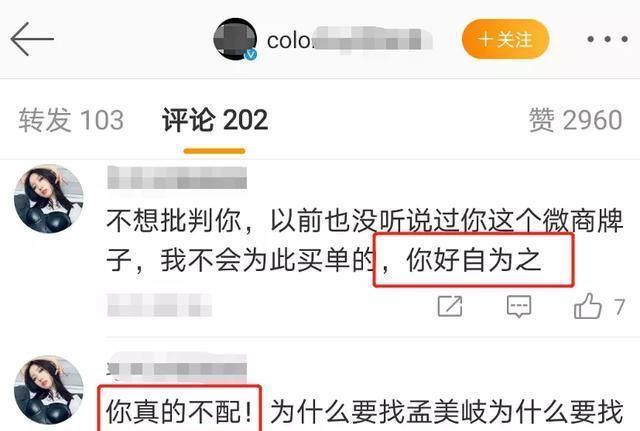Tap the back arrow icon
Image resolution: width=640 pixels, height=431 pixels.
32,39
